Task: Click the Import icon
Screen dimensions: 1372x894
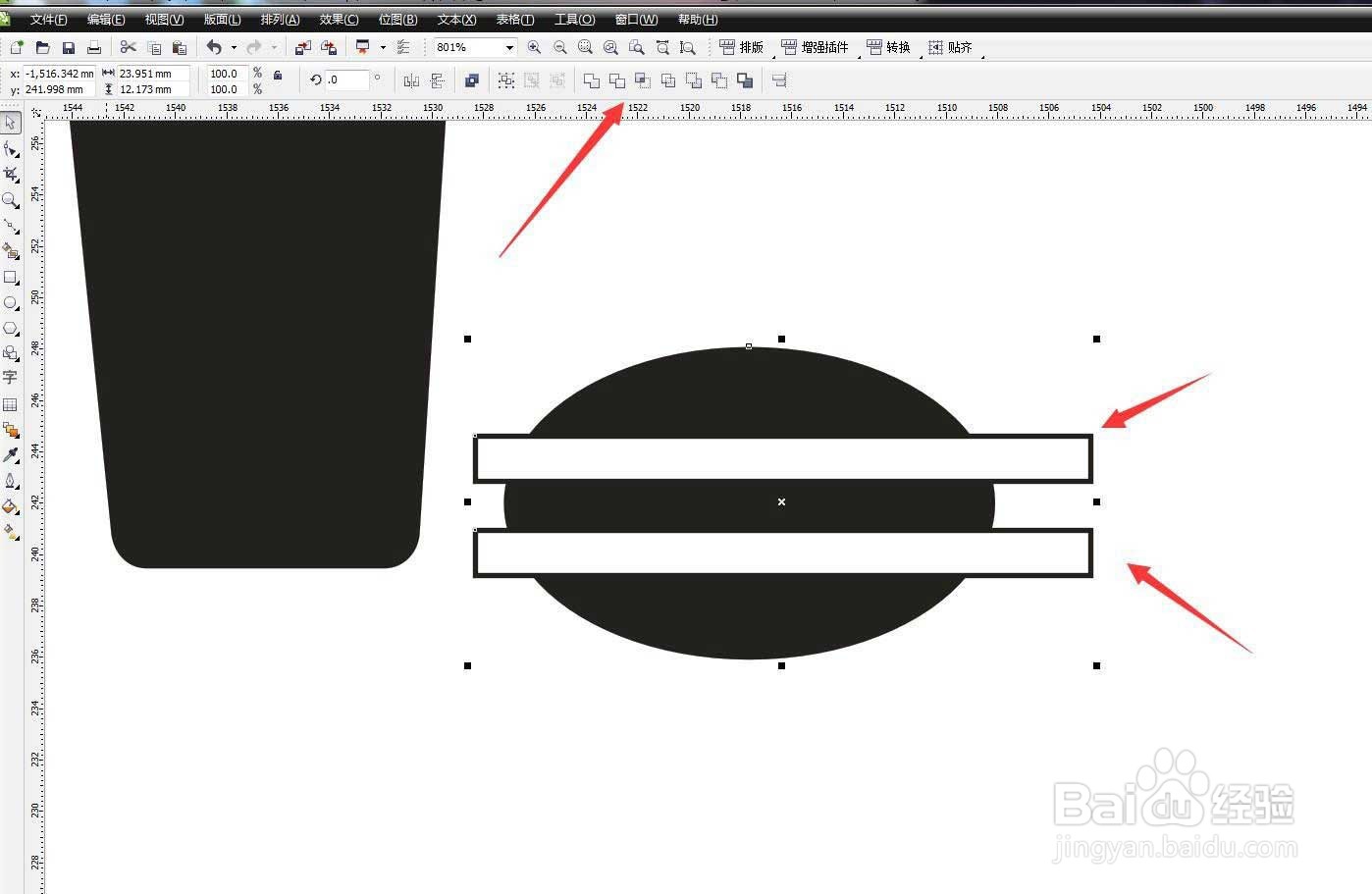Action: tap(303, 47)
